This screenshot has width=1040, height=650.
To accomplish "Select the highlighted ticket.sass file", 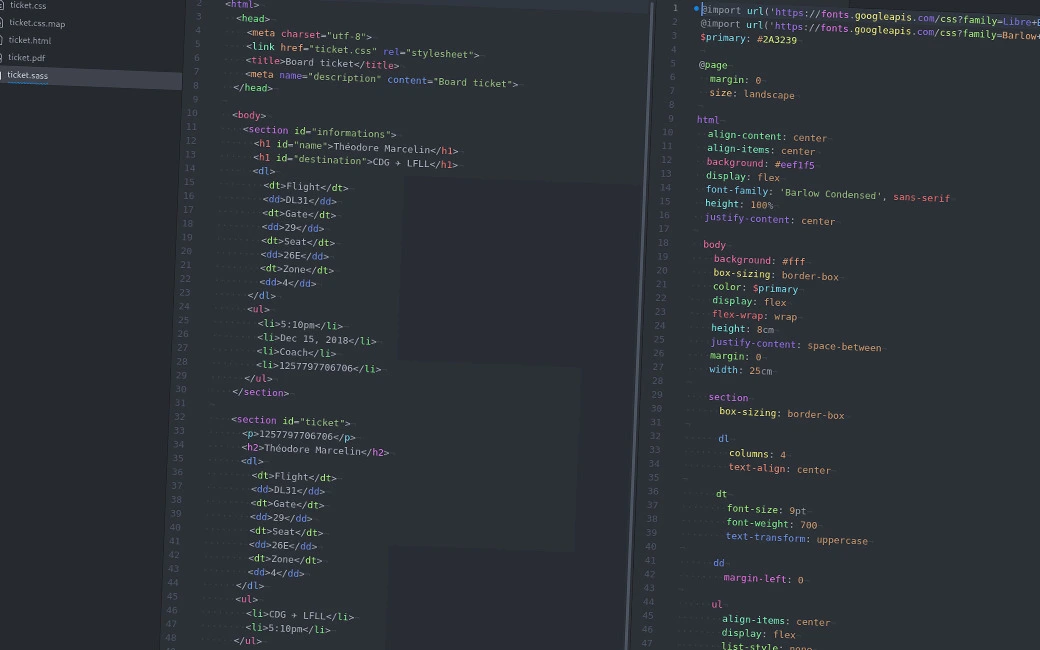I will pos(27,75).
